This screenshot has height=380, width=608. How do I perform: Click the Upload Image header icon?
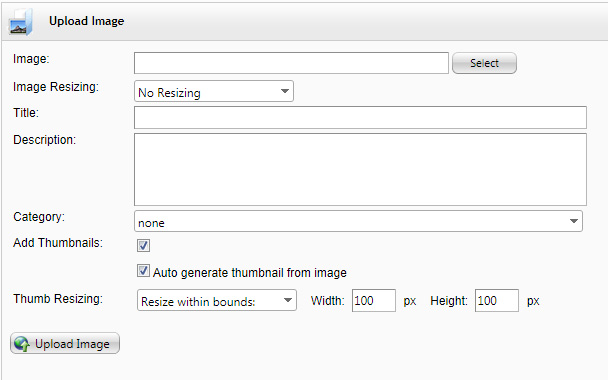pos(20,22)
